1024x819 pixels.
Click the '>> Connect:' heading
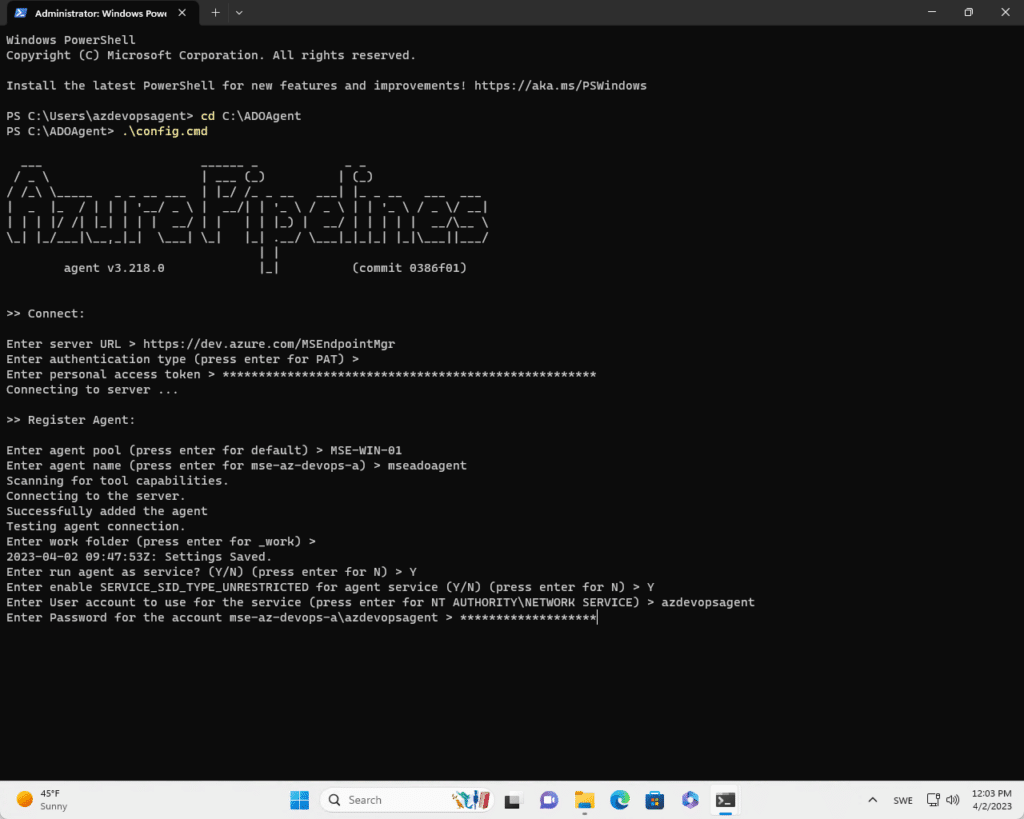(46, 313)
